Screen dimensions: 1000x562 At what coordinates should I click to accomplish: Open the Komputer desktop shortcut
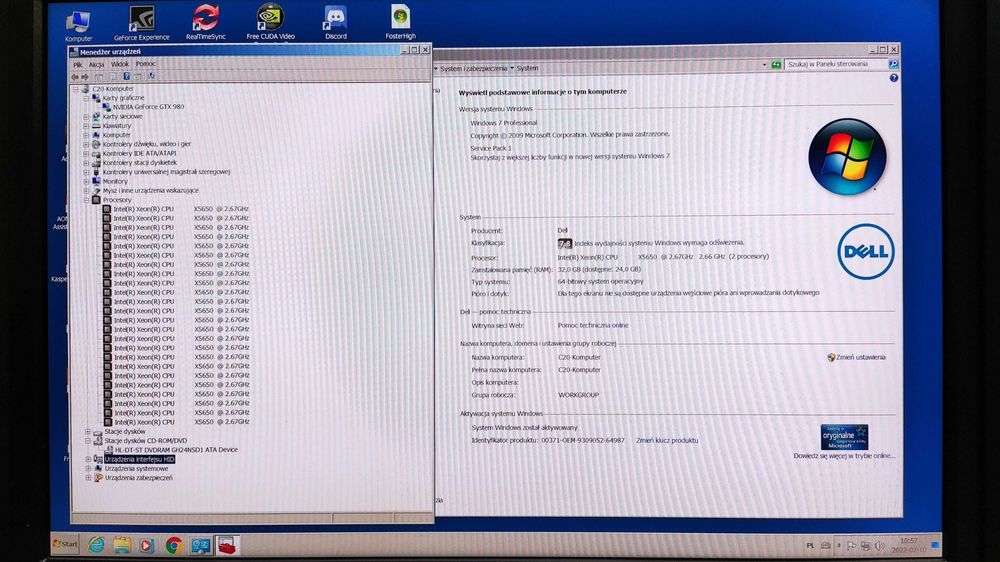78,26
